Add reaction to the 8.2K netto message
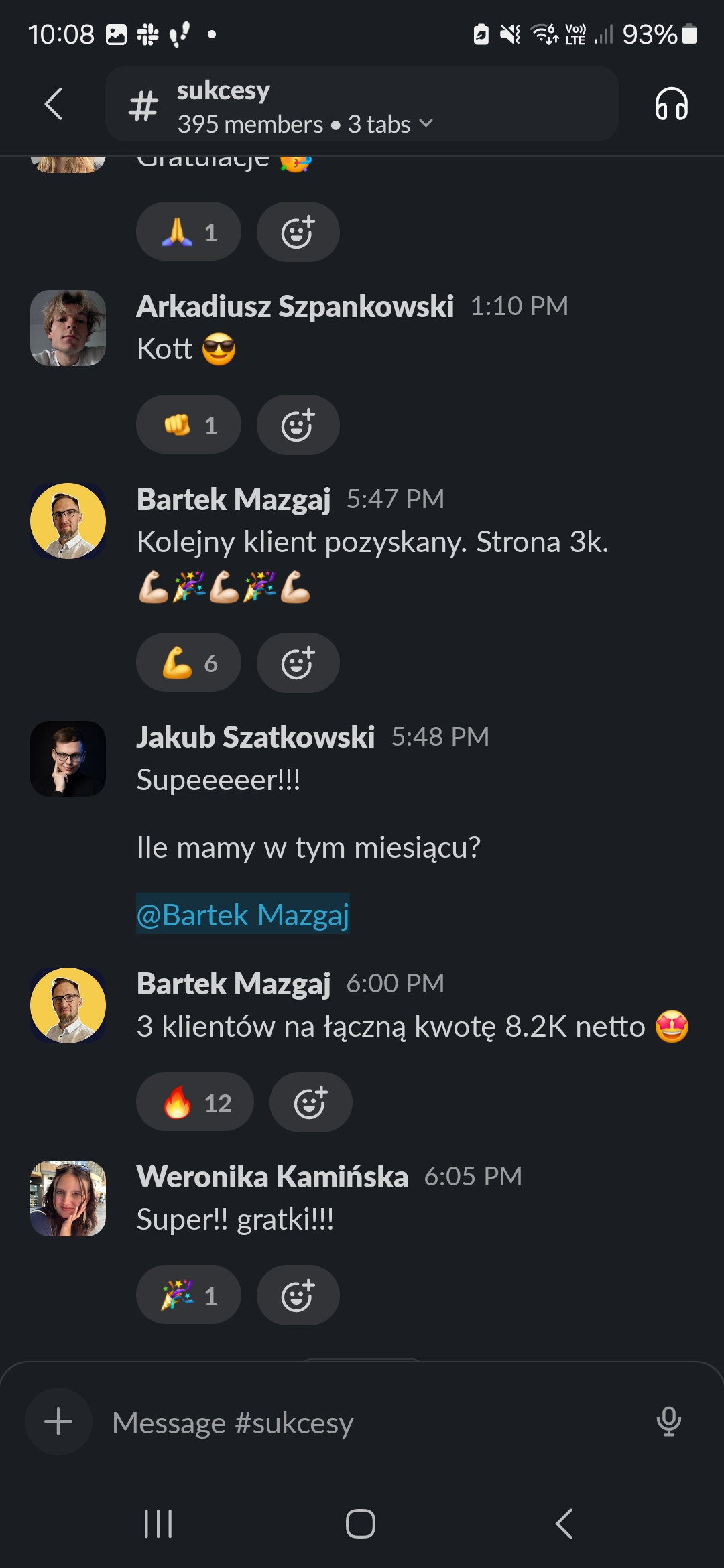 [310, 1102]
